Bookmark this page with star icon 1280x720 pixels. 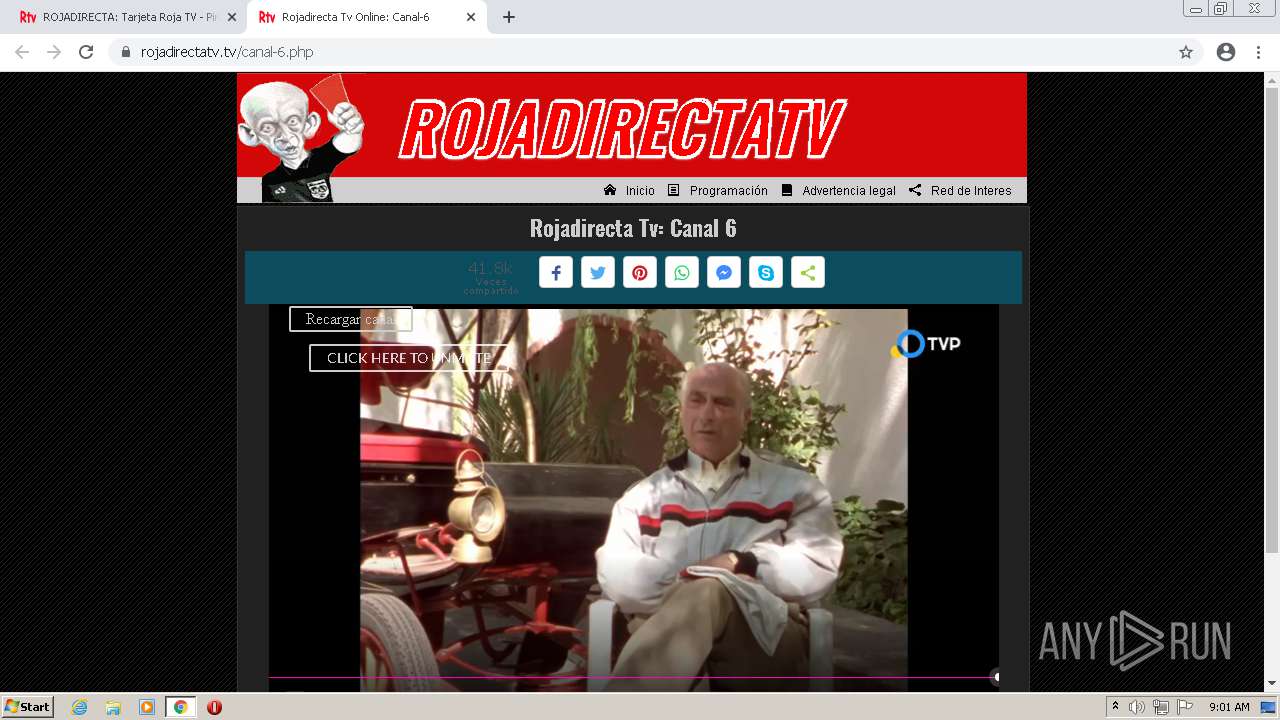[x=1186, y=52]
